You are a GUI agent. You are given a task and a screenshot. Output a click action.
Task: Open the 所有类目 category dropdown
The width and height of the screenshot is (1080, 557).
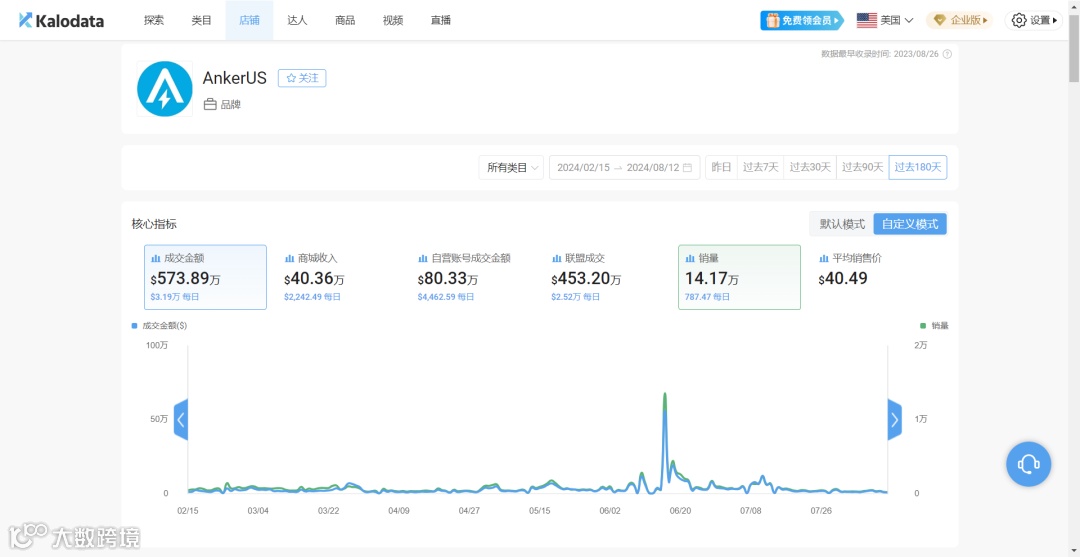[x=511, y=167]
